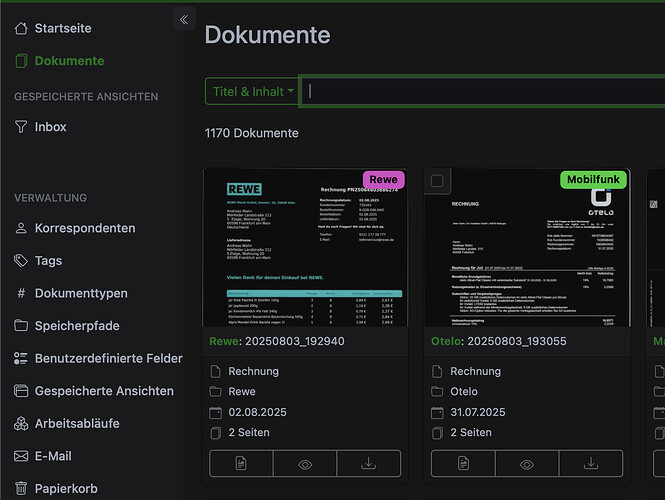Click the envelope icon beside E-Mail

tap(21, 456)
